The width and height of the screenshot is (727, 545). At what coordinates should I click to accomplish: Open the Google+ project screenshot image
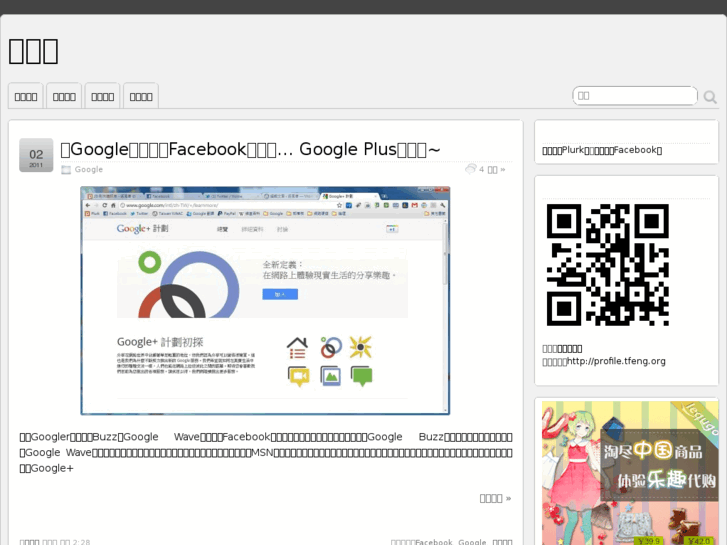point(265,301)
